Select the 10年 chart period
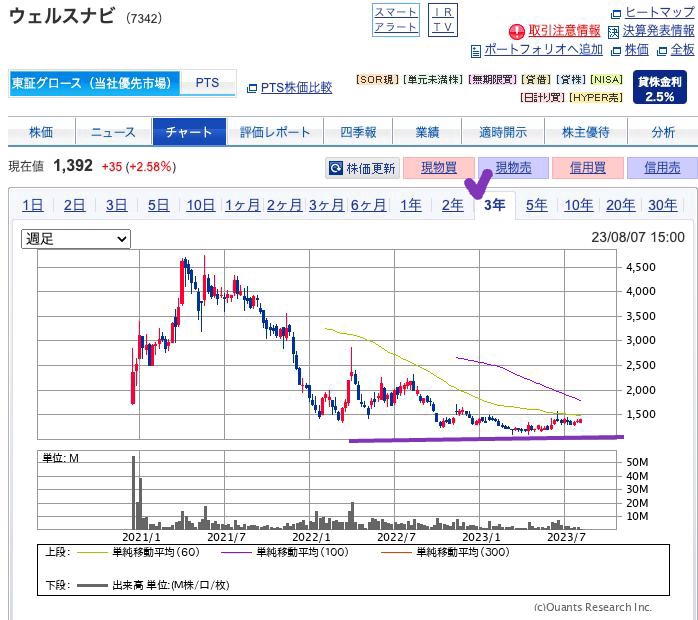The width and height of the screenshot is (698, 620). (x=578, y=205)
